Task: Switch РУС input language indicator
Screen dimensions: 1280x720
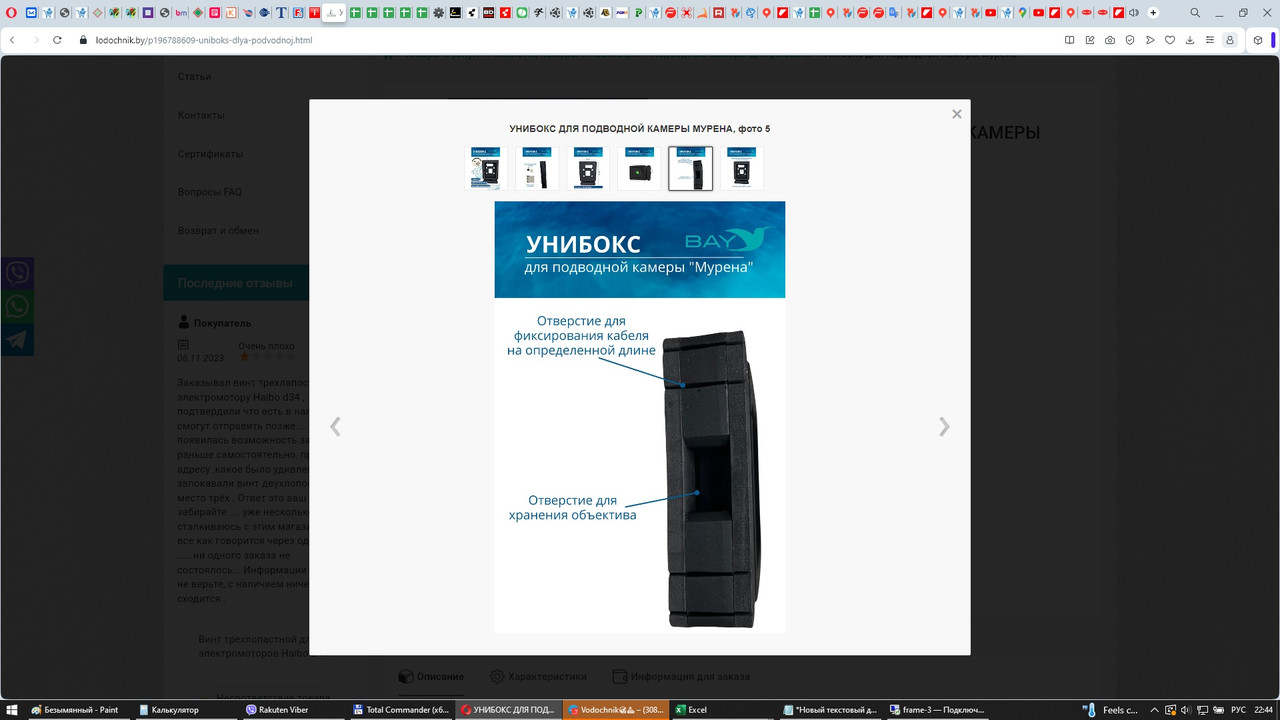Action: coord(1238,710)
